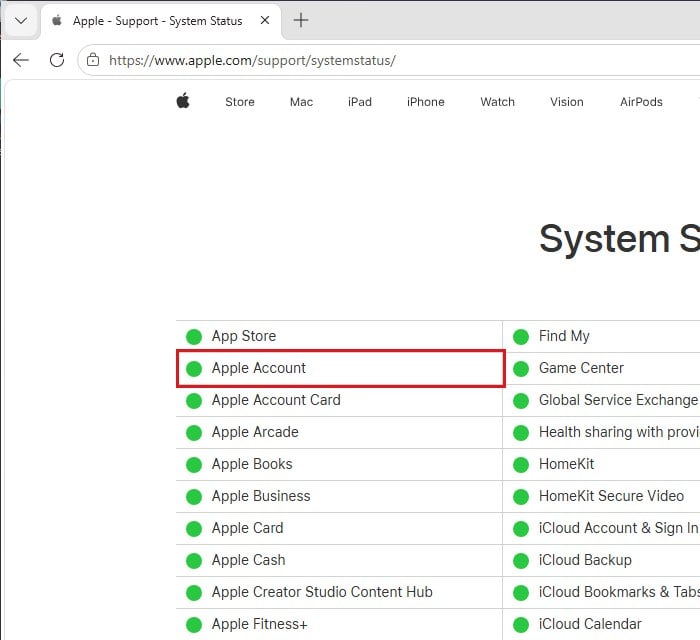The width and height of the screenshot is (700, 640).
Task: Click green status dot beside Apple Card
Action: click(194, 529)
